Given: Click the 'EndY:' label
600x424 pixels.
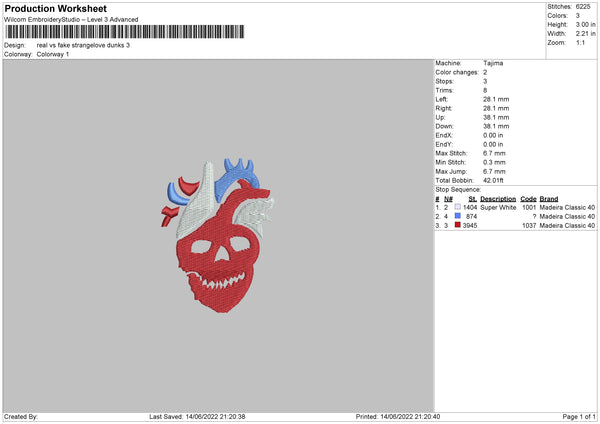Looking at the screenshot, I should [444, 145].
